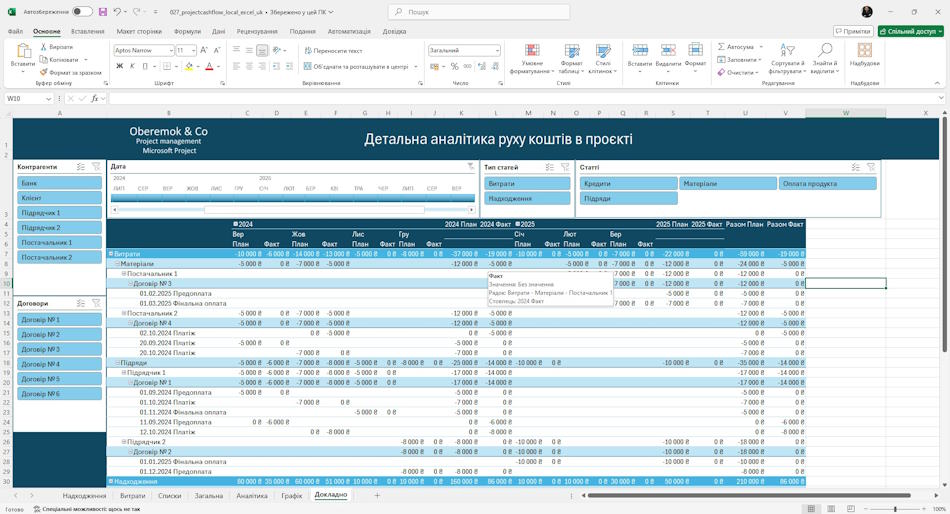The image size is (950, 514).
Task: Filter by Банк in the Контрагенти slicer
Action: click(59, 183)
